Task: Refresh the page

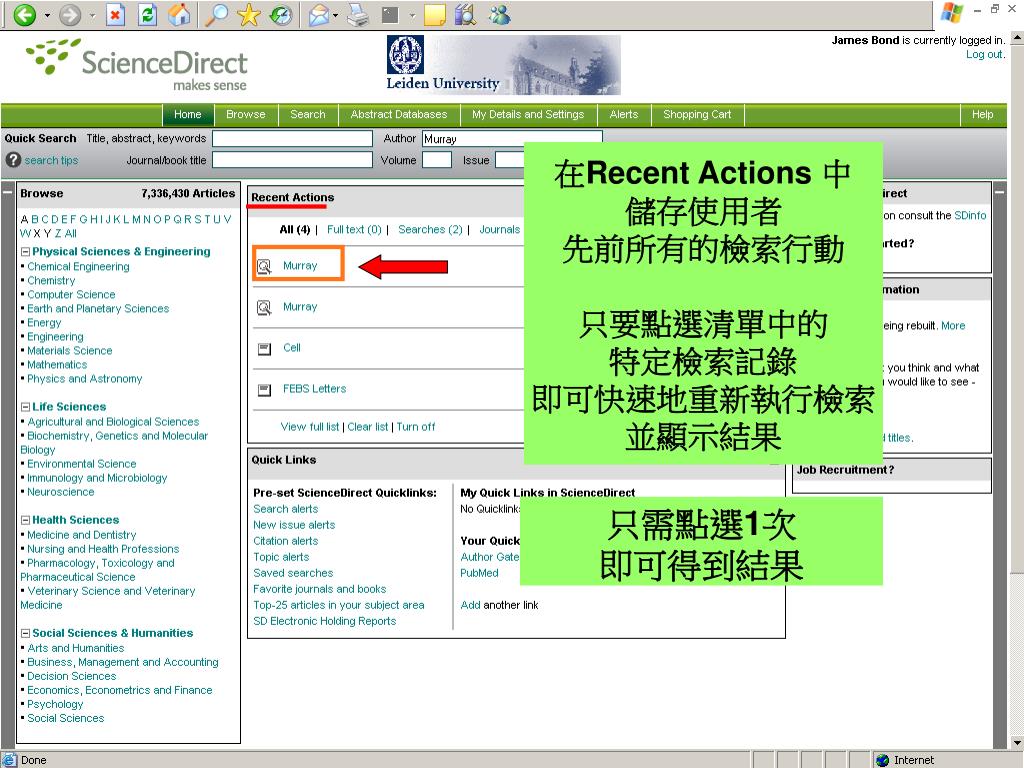Action: click(x=148, y=14)
